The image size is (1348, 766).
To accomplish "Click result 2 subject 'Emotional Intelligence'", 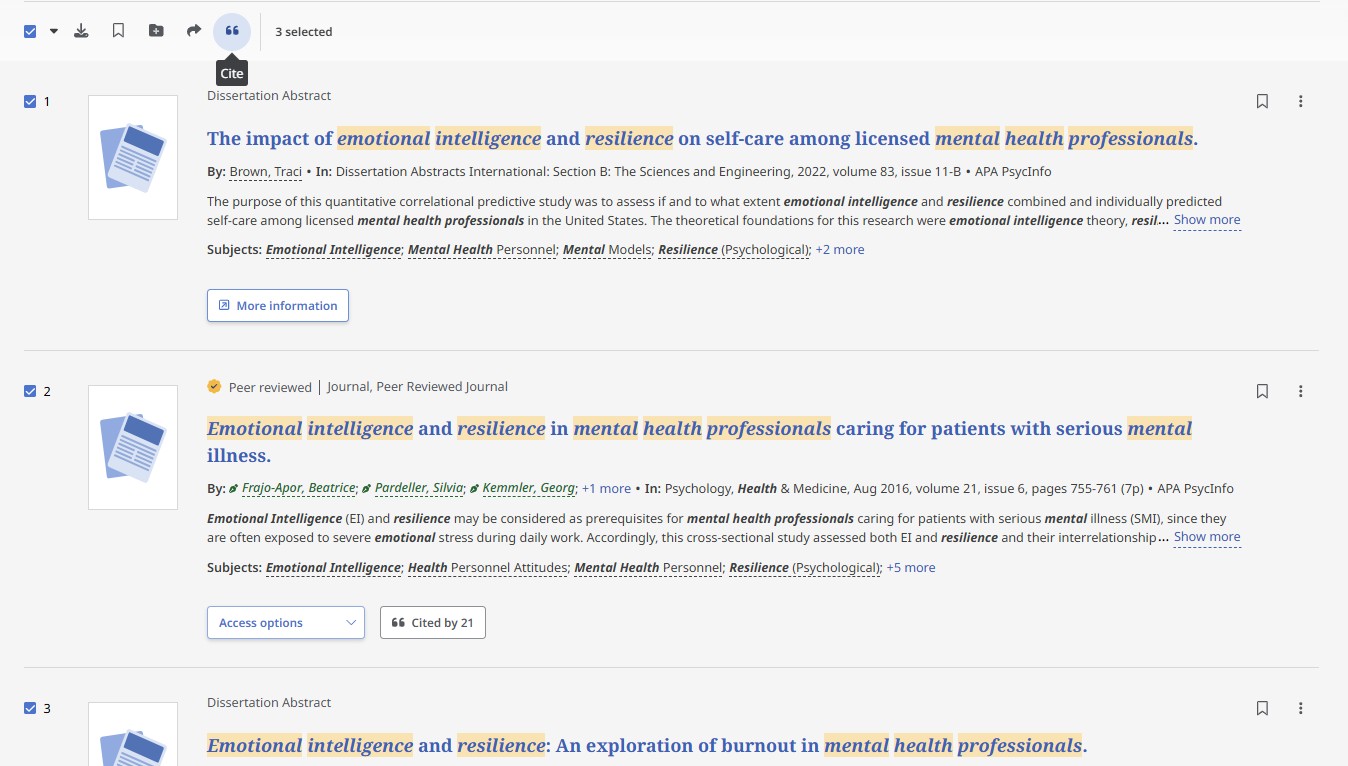I will [x=333, y=567].
